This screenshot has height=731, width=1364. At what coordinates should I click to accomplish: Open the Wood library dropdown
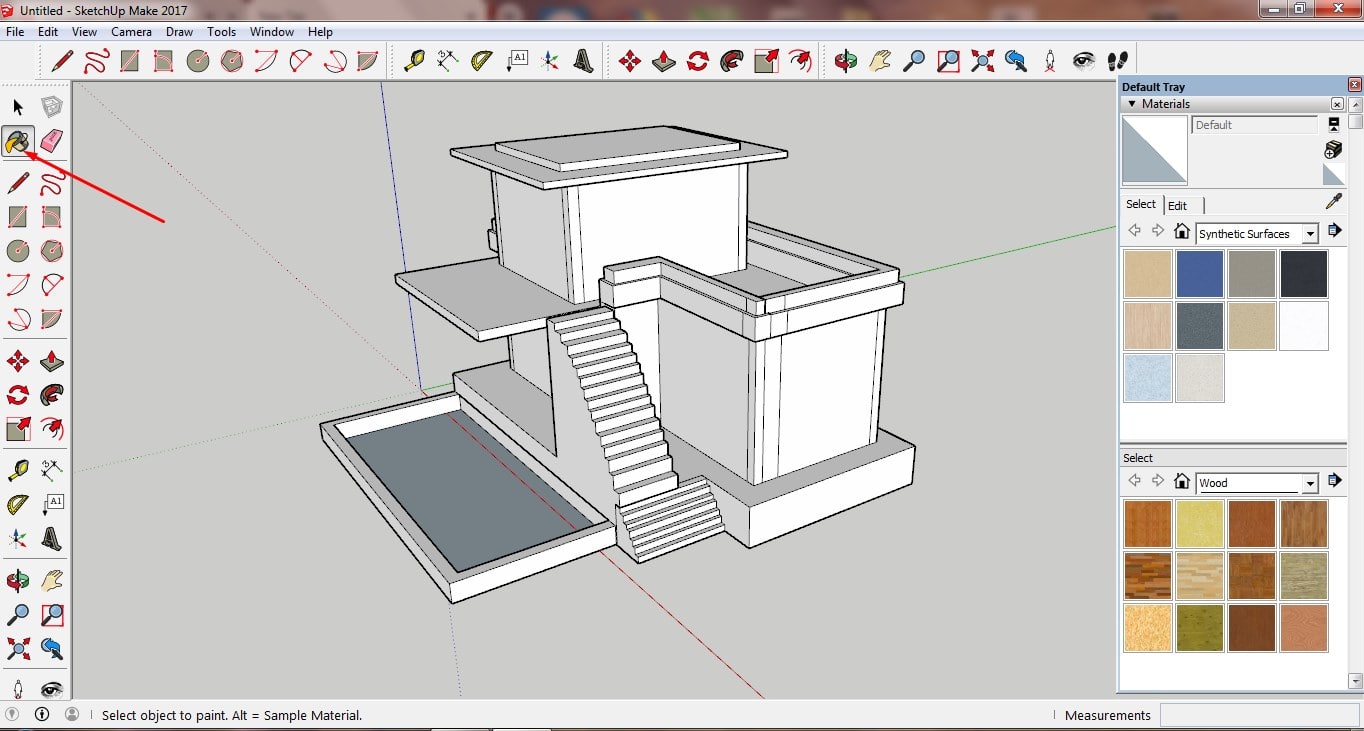point(1310,483)
